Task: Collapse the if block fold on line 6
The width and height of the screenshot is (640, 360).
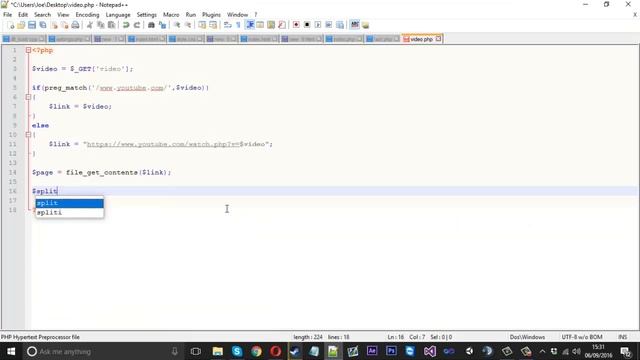Action: [28, 97]
